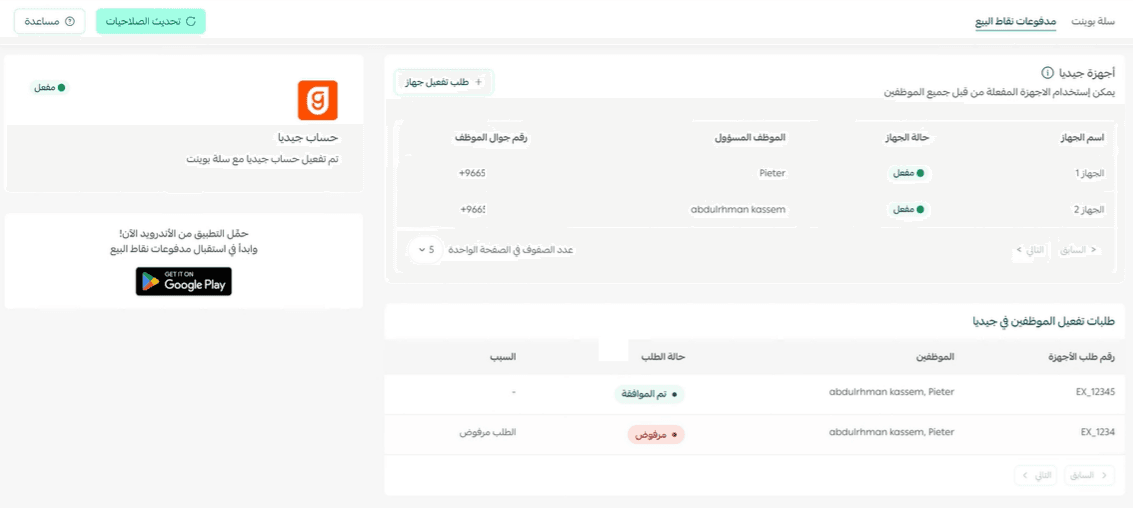Click the green مفعل badge on the Geidea account card
This screenshot has width=1133, height=508.
tap(50, 87)
